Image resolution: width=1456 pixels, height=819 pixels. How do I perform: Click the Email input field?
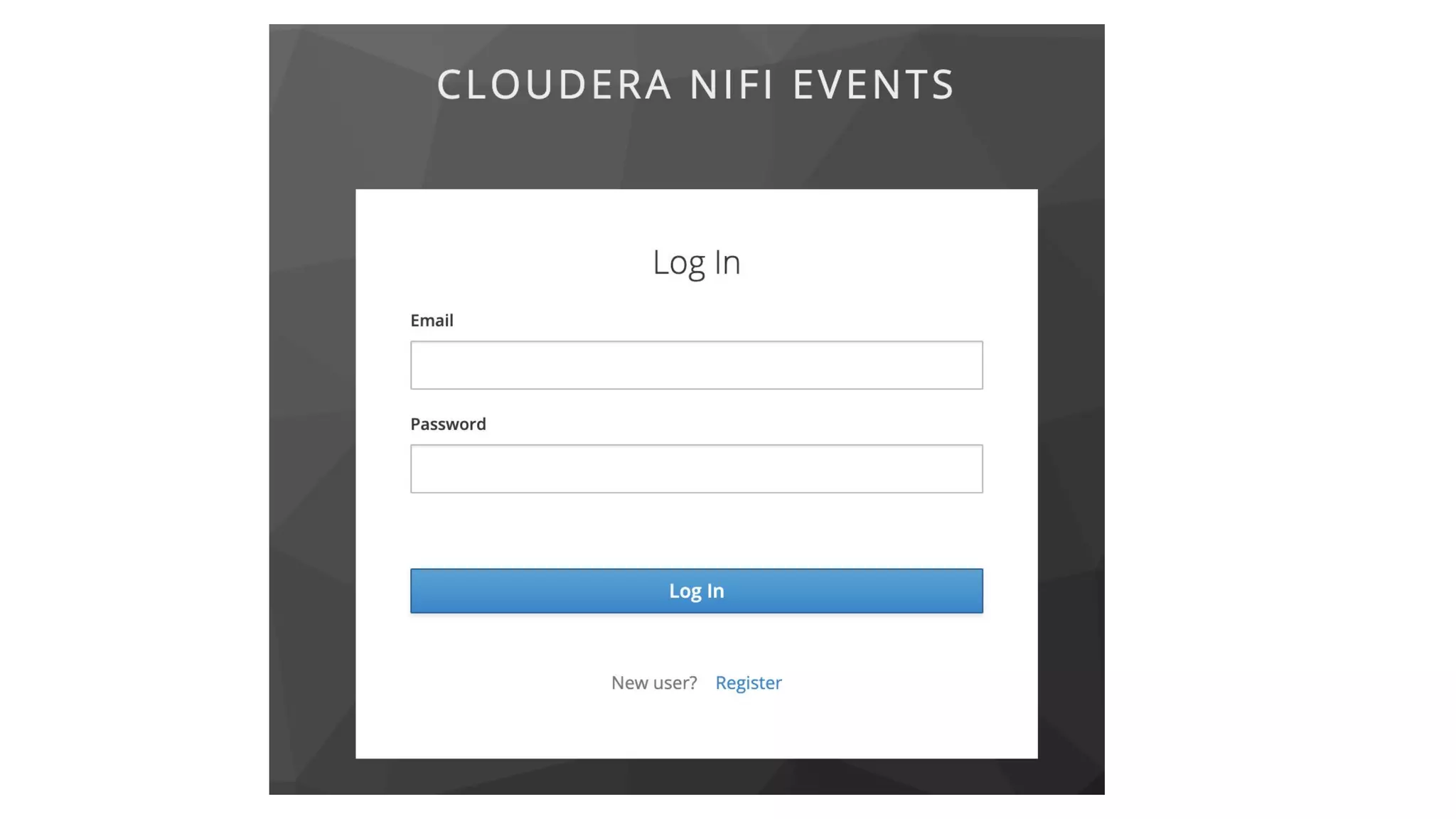[696, 365]
